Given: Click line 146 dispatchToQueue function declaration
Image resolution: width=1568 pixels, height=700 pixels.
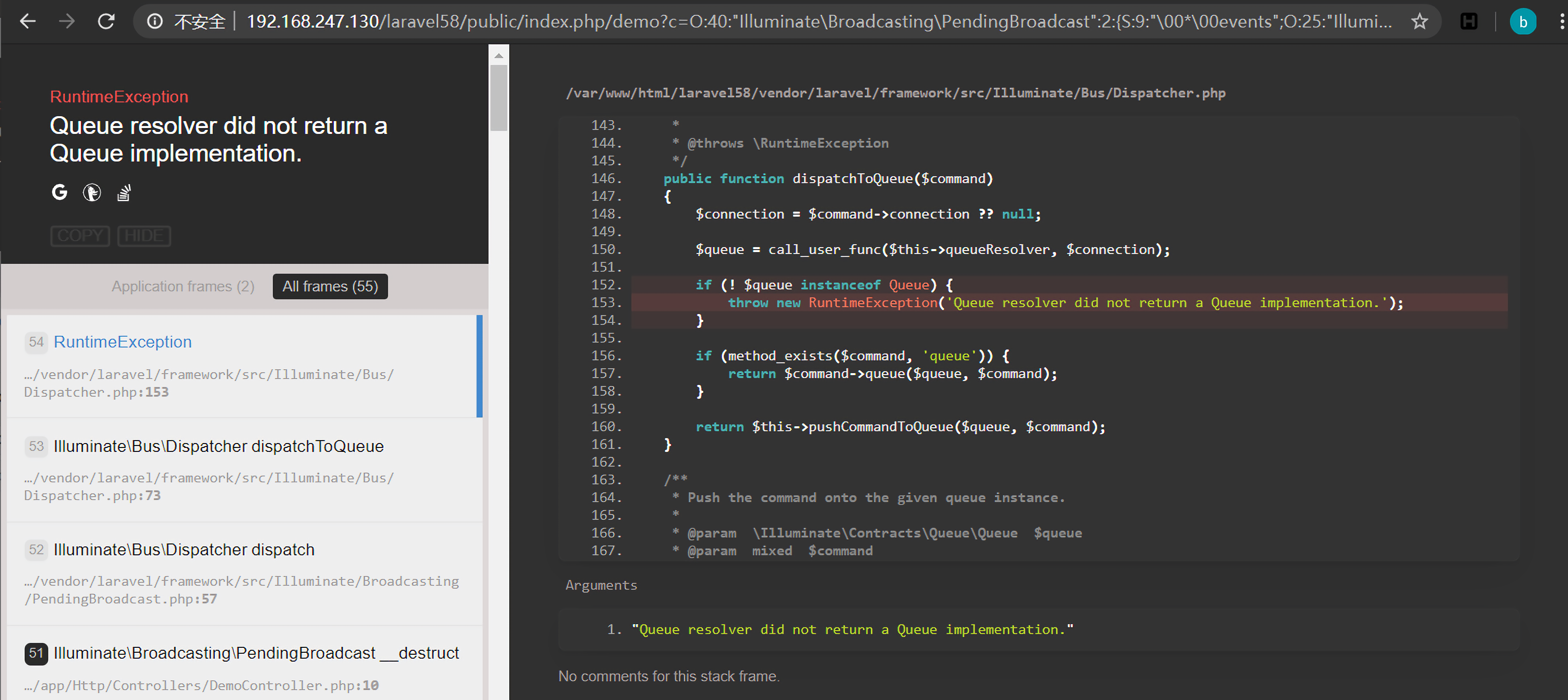Looking at the screenshot, I should (x=828, y=178).
